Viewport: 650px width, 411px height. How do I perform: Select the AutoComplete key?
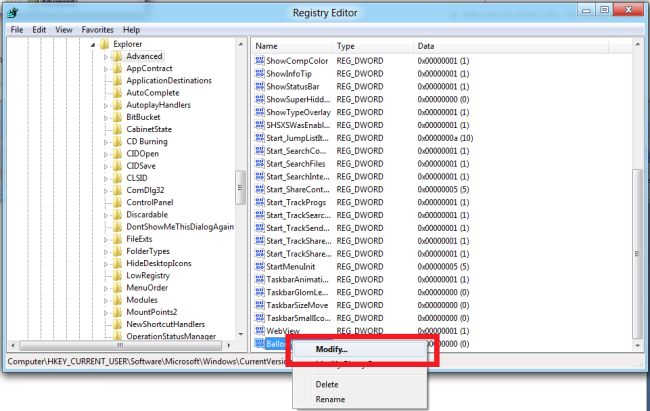(153, 93)
